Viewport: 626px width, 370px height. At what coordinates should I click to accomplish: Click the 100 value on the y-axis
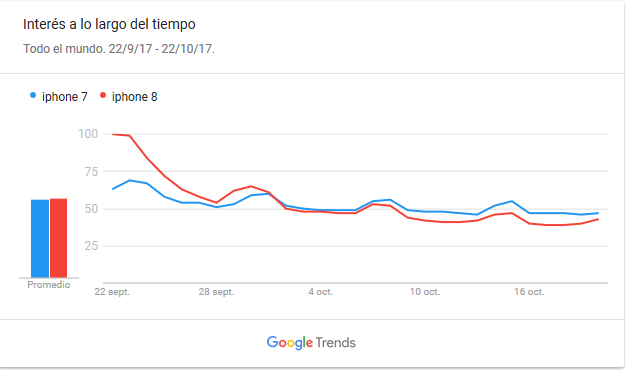coord(88,134)
